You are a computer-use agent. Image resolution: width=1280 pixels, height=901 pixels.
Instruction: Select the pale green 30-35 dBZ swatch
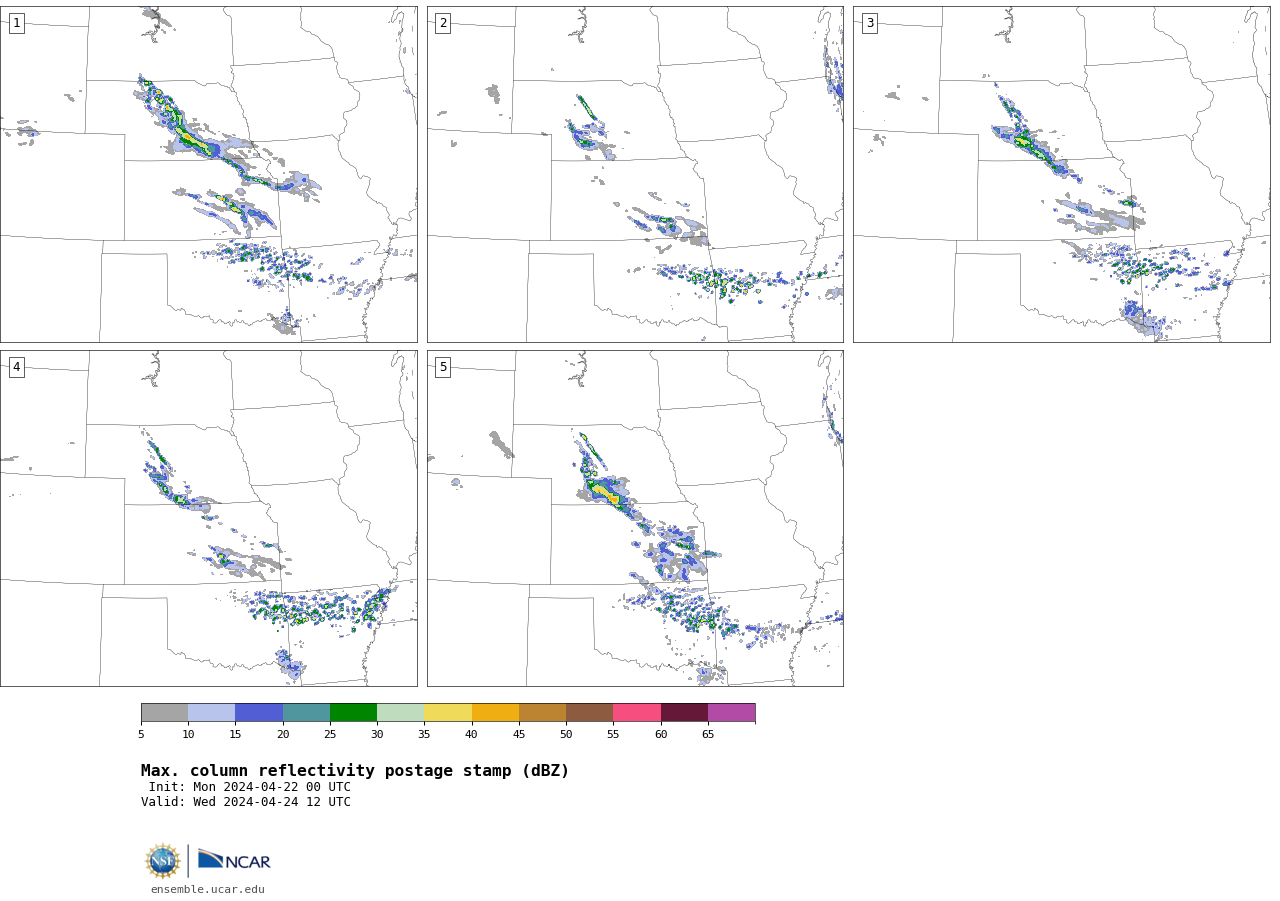(x=400, y=712)
